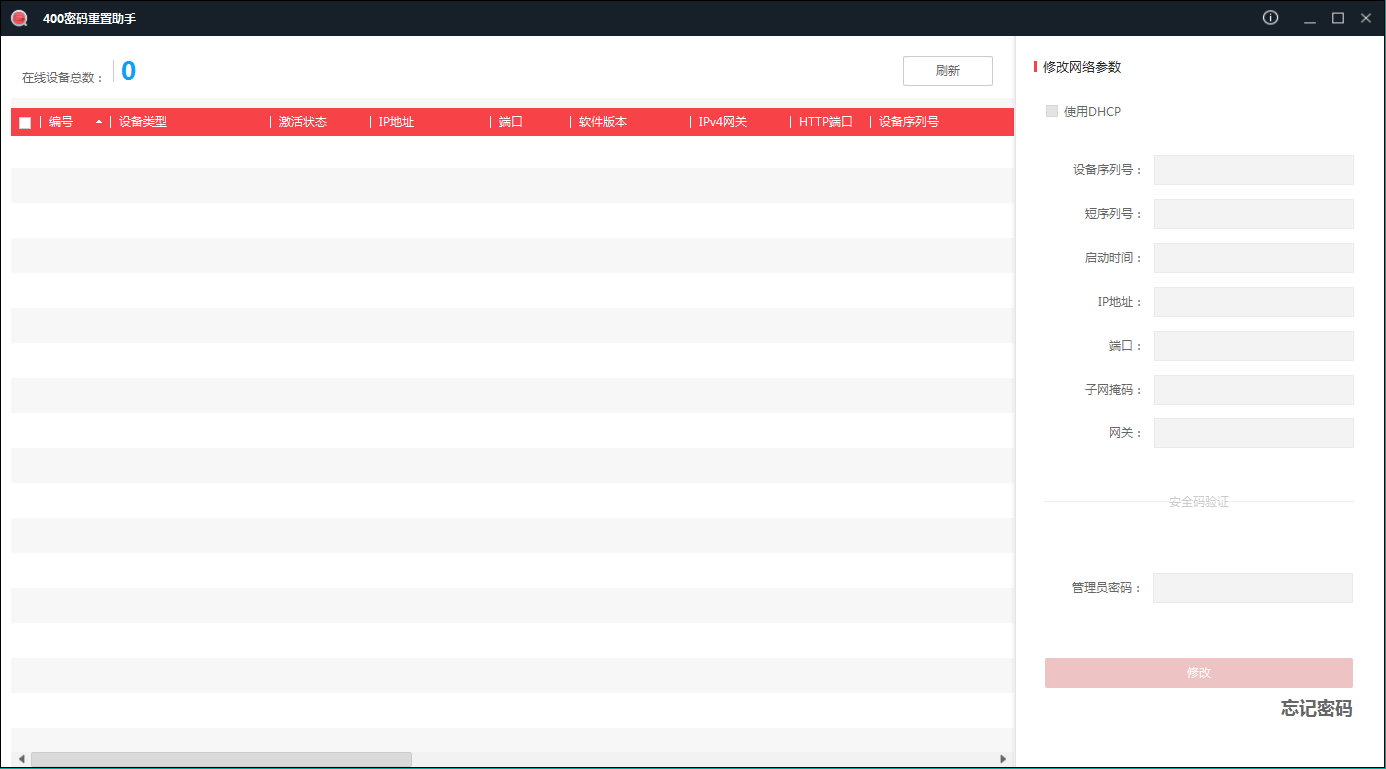Click the 修改 button
The width and height of the screenshot is (1386, 769).
coord(1198,673)
